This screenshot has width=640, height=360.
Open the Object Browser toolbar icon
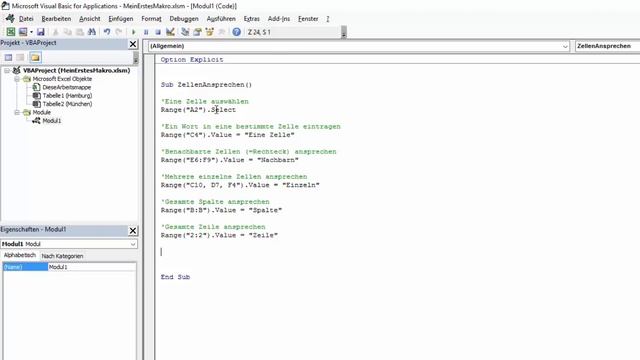point(210,32)
